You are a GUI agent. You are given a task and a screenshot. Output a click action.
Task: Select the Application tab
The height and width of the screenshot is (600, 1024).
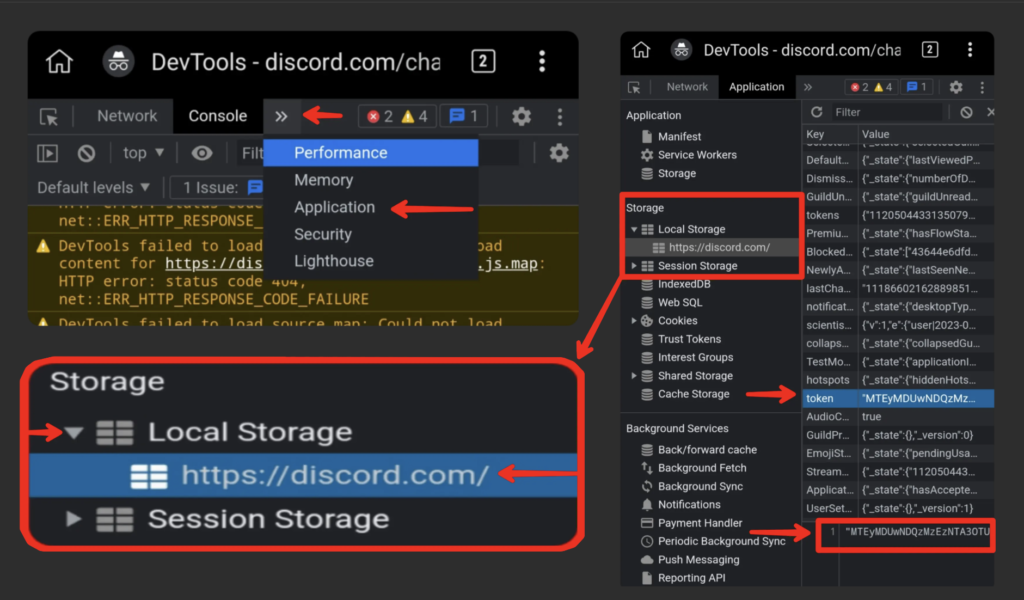756,87
